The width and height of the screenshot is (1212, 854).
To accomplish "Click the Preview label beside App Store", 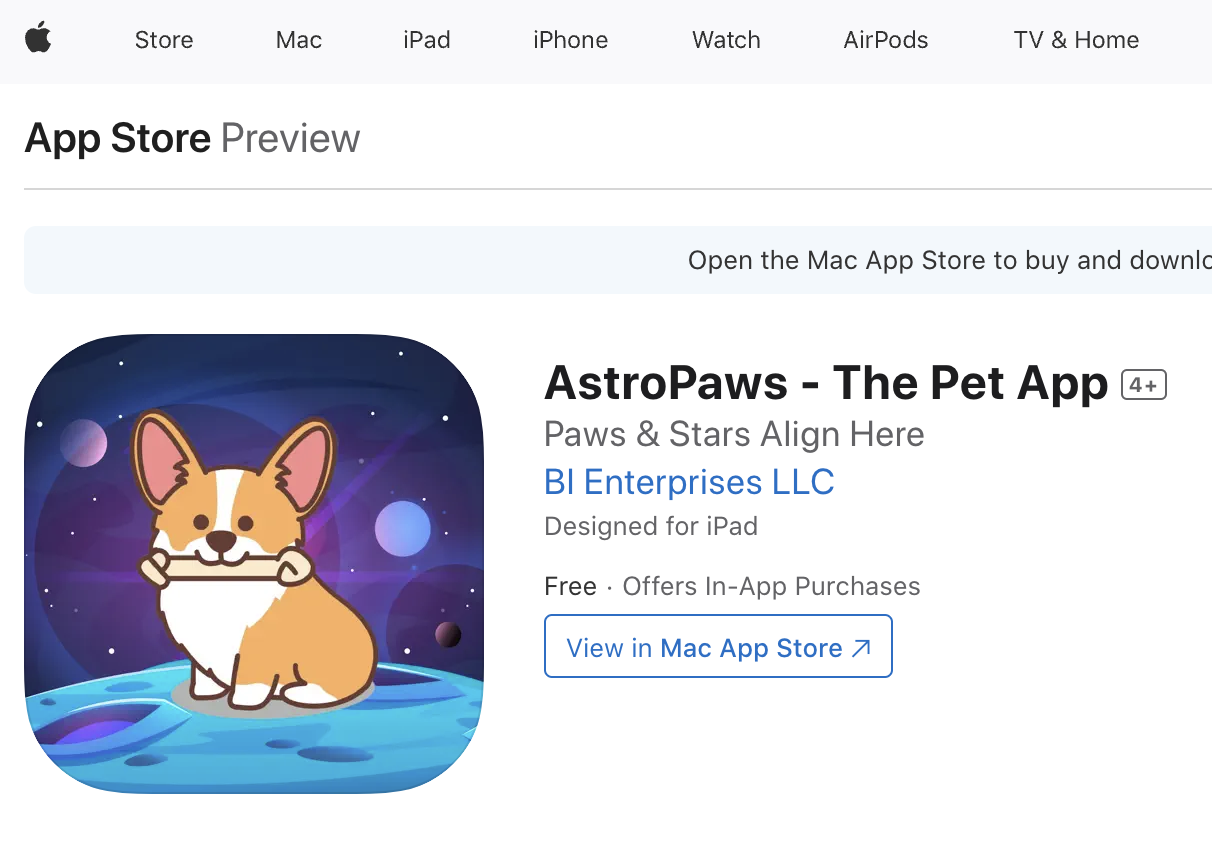I will tap(290, 138).
